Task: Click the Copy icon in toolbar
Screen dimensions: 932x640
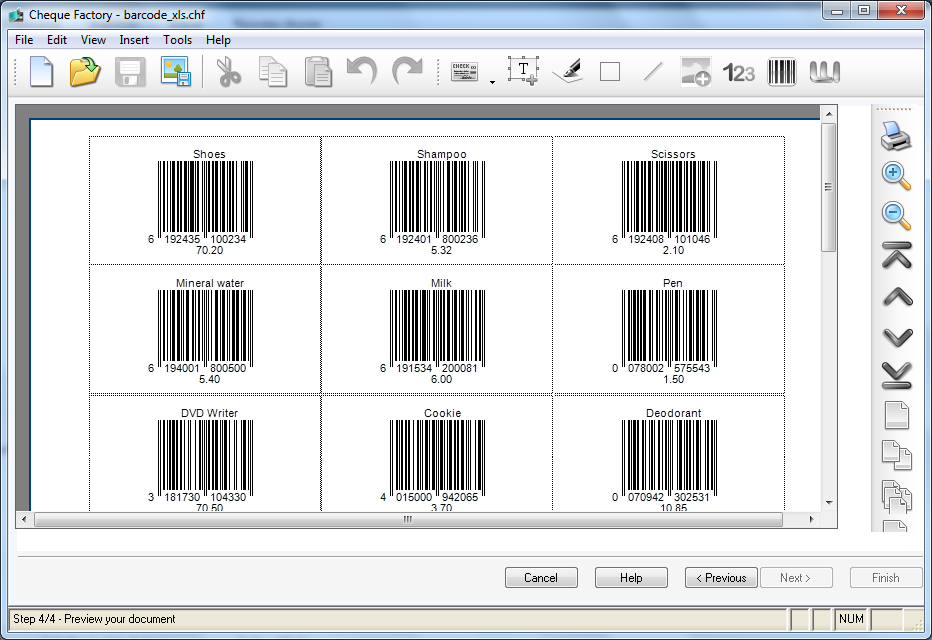Action: [273, 72]
